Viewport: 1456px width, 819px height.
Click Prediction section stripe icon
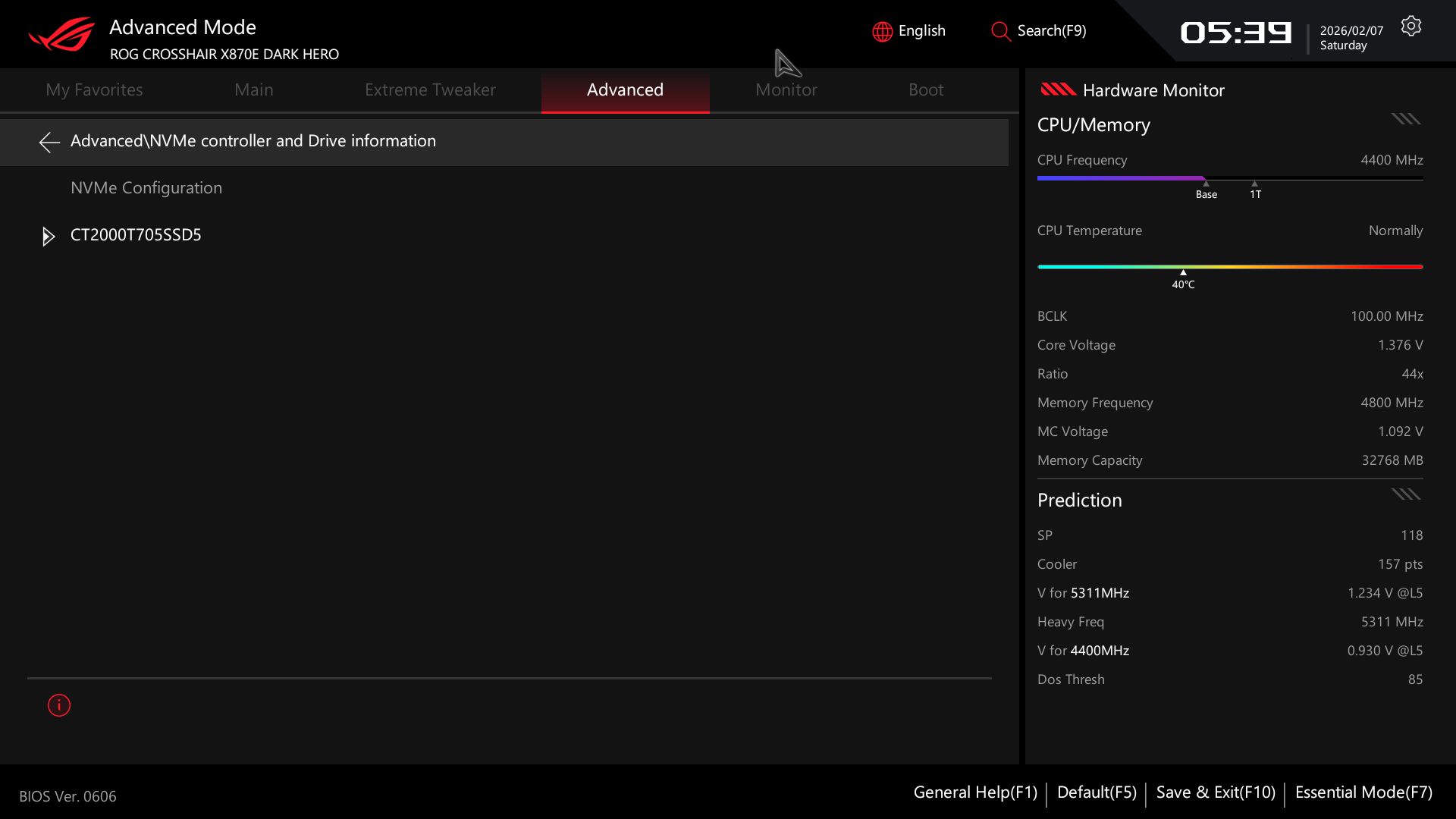pos(1405,494)
